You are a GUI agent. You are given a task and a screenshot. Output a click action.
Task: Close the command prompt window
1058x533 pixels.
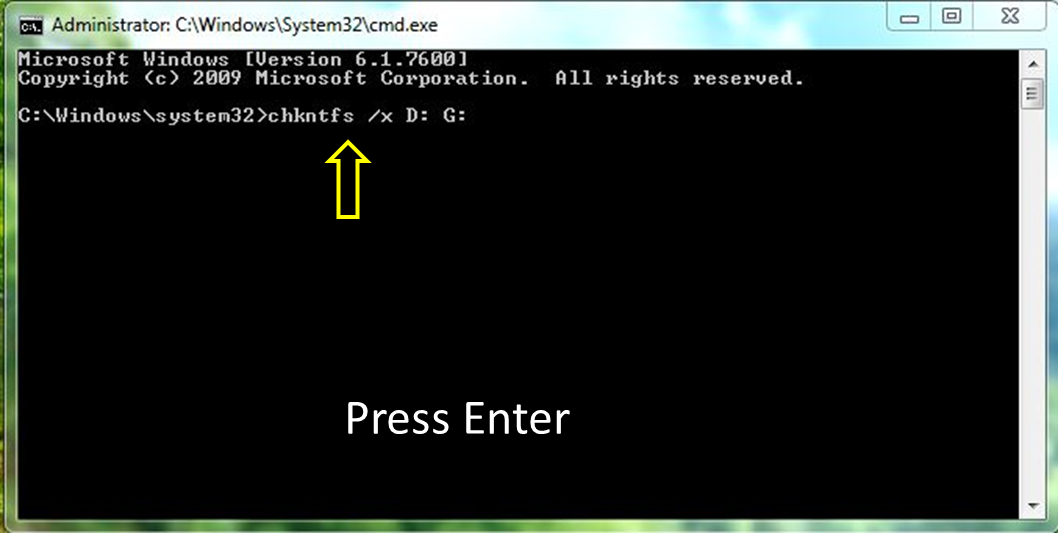1010,18
